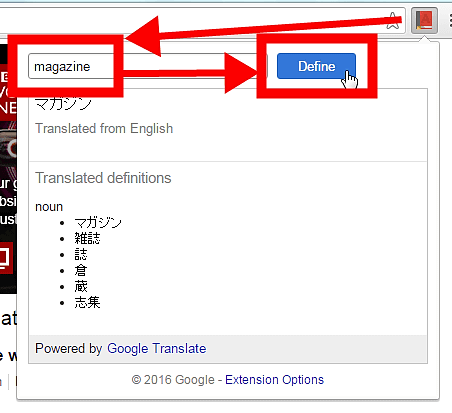The image size is (452, 413).
Task: Focus the word field containing "magazine"
Action: pyautogui.click(x=148, y=66)
